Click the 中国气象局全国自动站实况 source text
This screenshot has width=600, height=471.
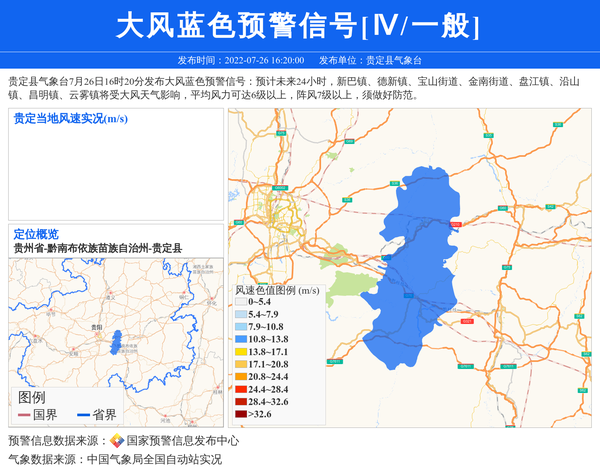click(154, 460)
